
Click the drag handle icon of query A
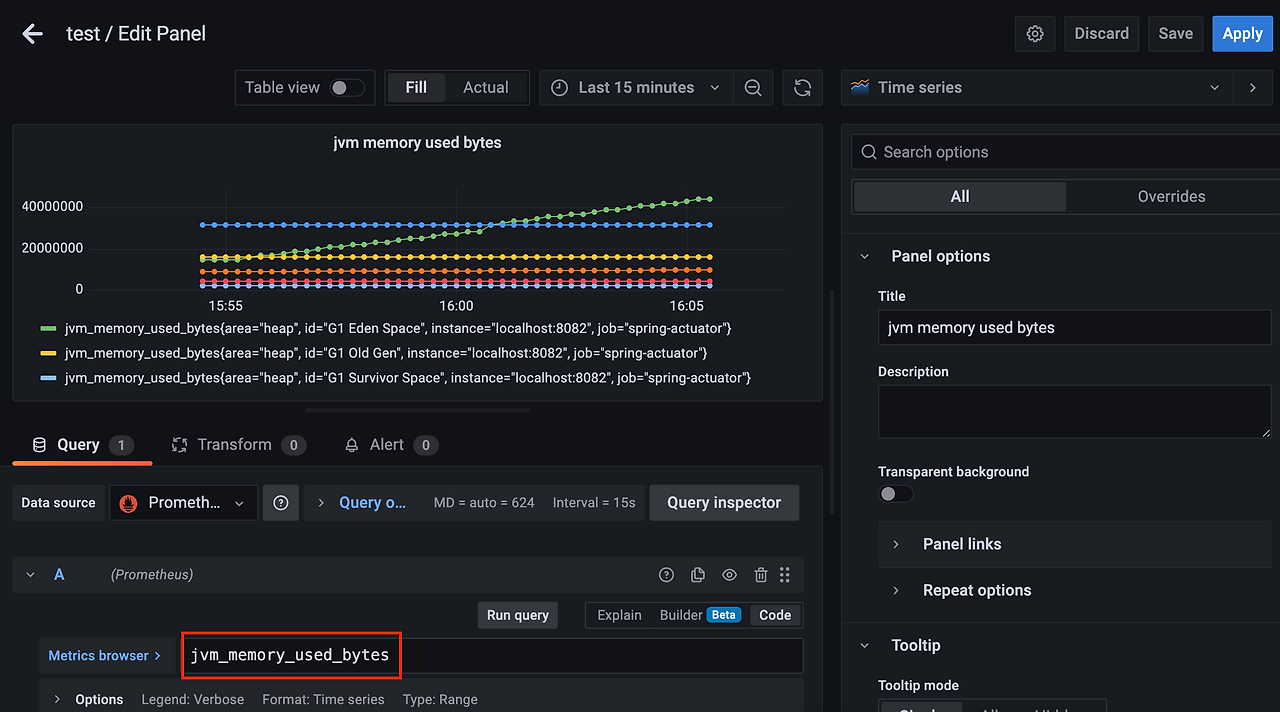(785, 574)
